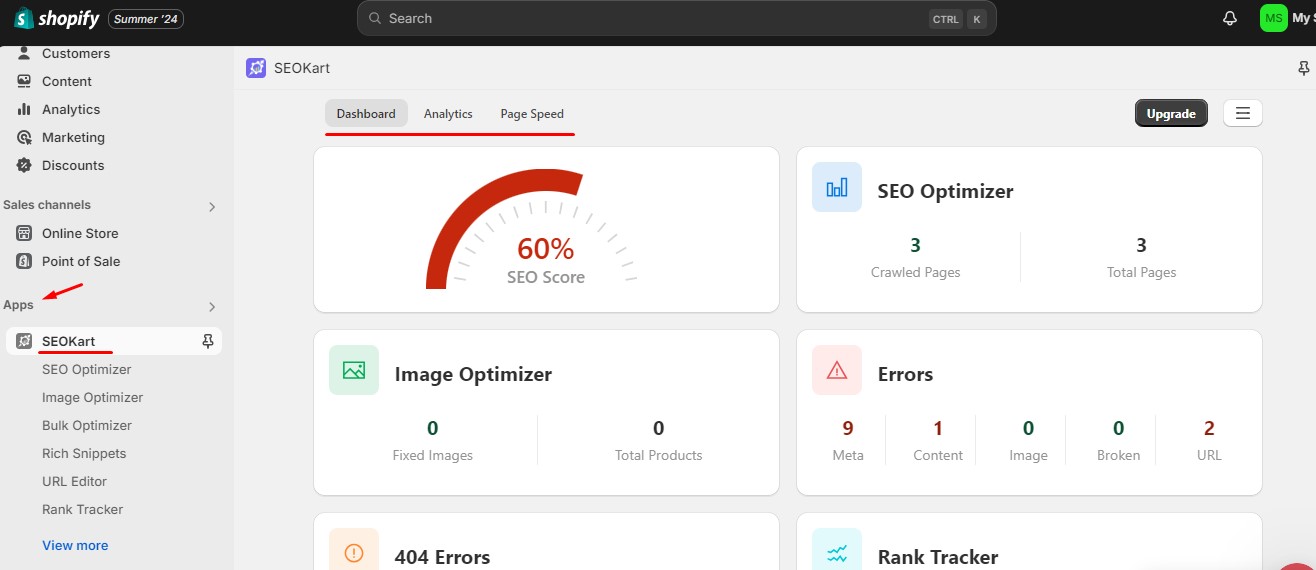Click the pin icon in page header
Image resolution: width=1316 pixels, height=570 pixels.
click(x=1303, y=68)
